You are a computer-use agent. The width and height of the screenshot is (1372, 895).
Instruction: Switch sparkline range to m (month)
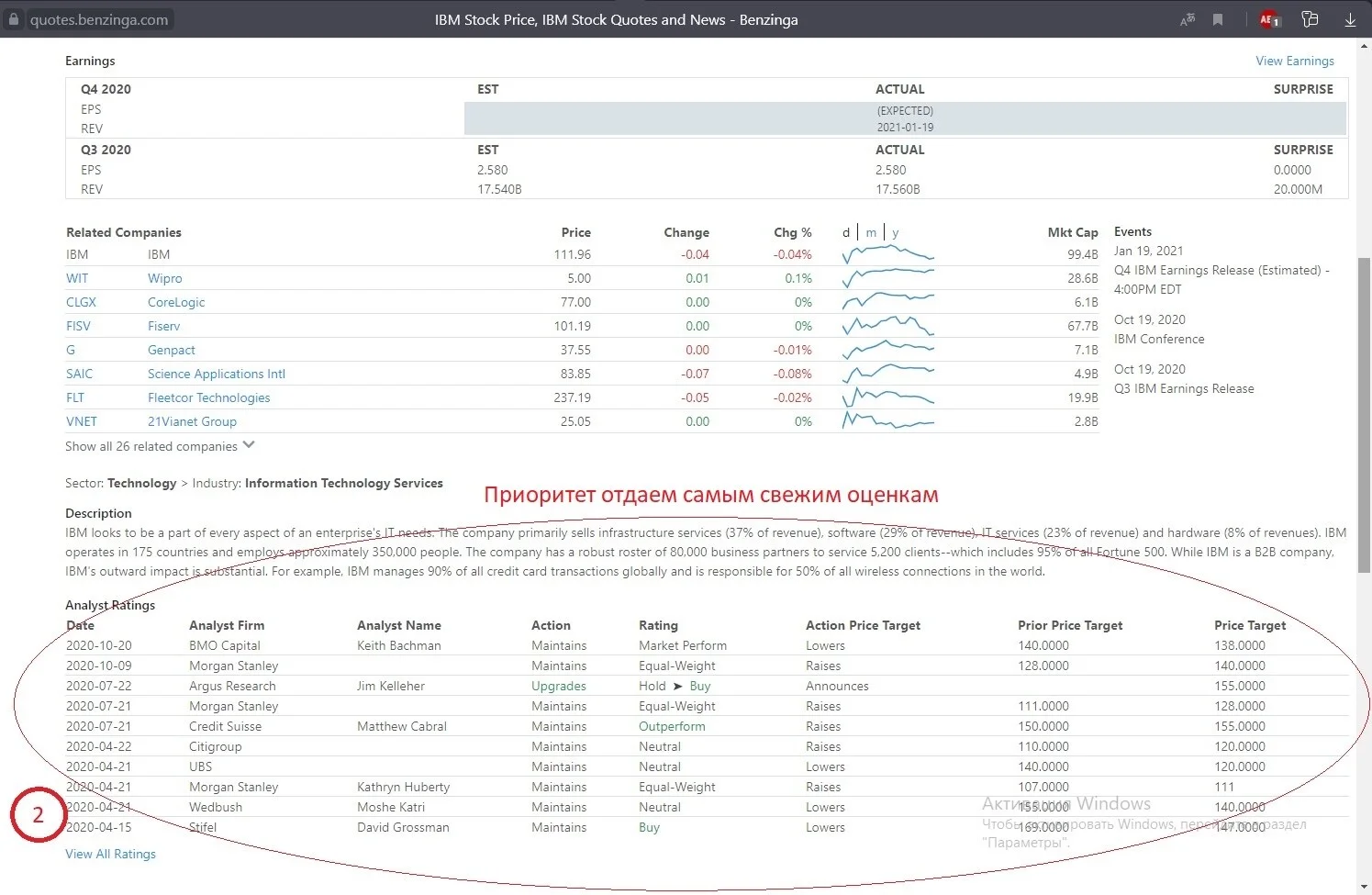pos(871,232)
